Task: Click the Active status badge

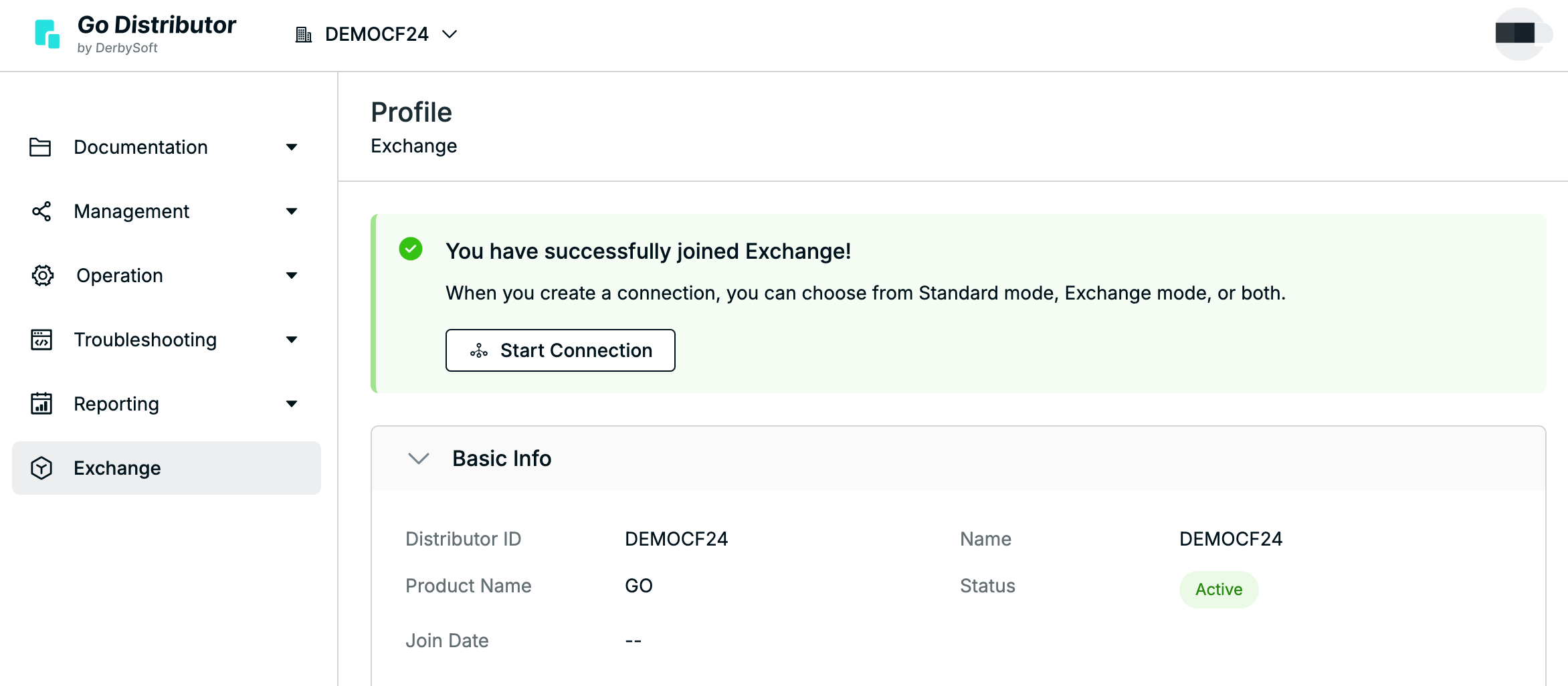Action: (1219, 589)
